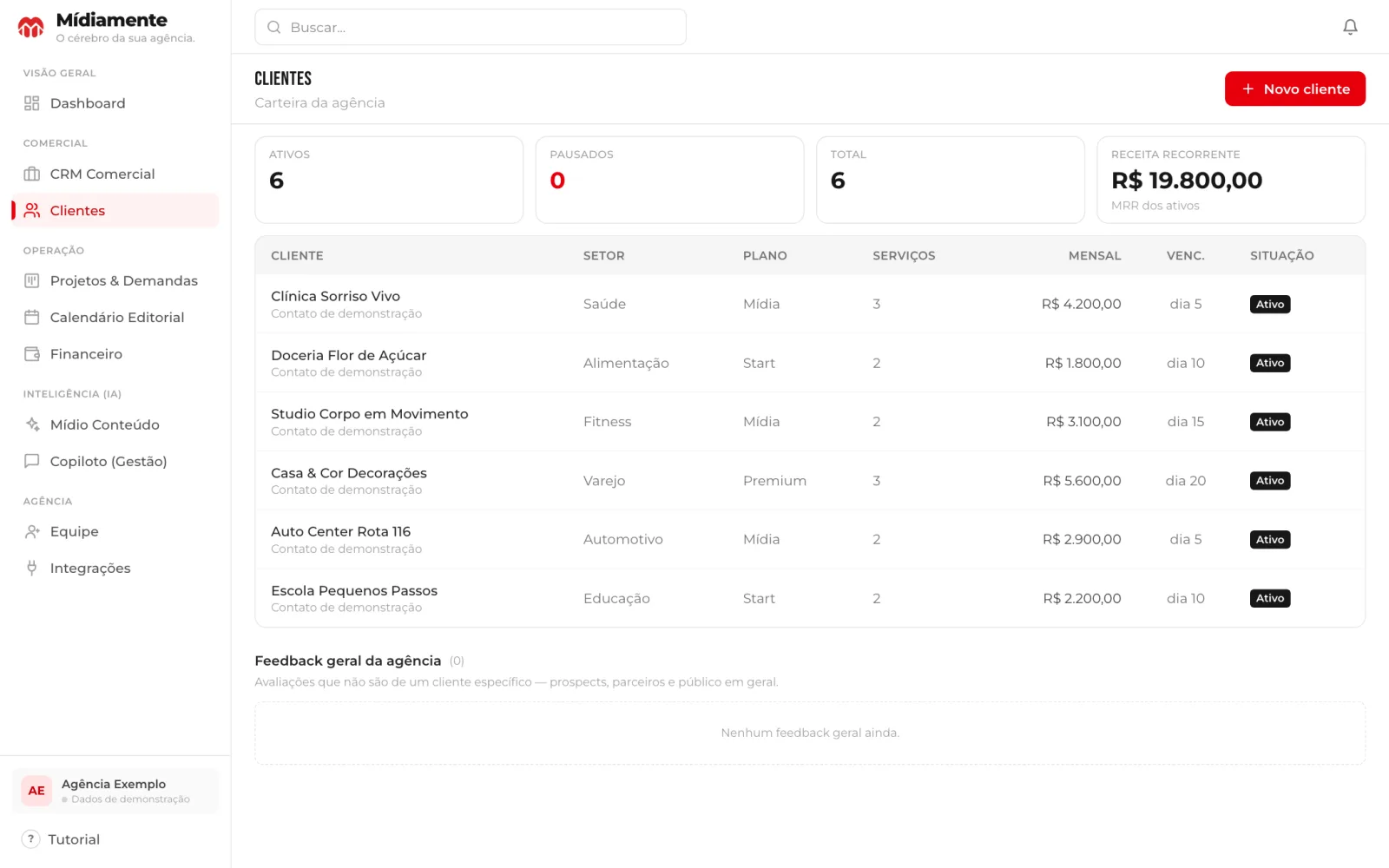Screen dimensions: 1389x868
Task: Open the notifications bell
Action: 1350,27
